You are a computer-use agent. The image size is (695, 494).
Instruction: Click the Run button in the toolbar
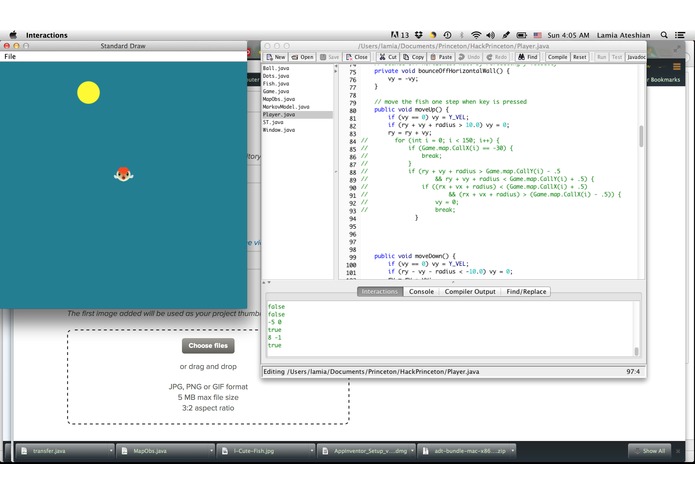tap(601, 57)
